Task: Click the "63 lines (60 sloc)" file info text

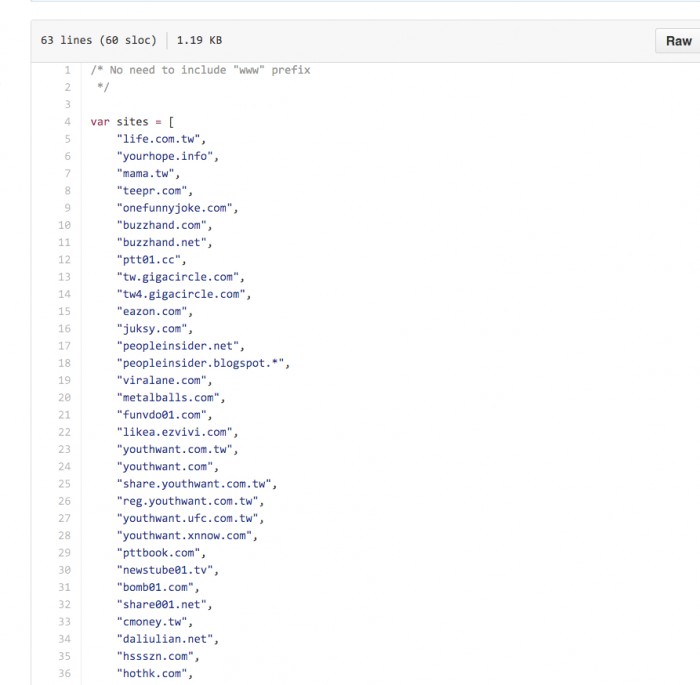Action: tap(98, 41)
